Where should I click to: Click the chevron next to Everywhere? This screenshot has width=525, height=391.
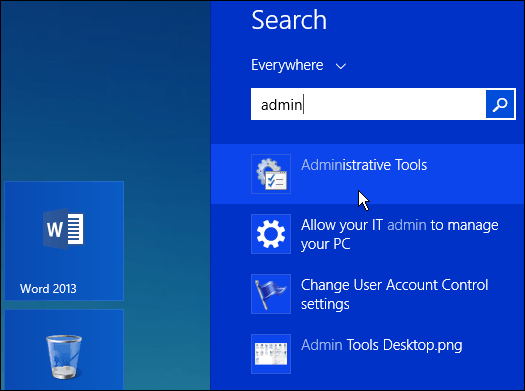click(341, 66)
